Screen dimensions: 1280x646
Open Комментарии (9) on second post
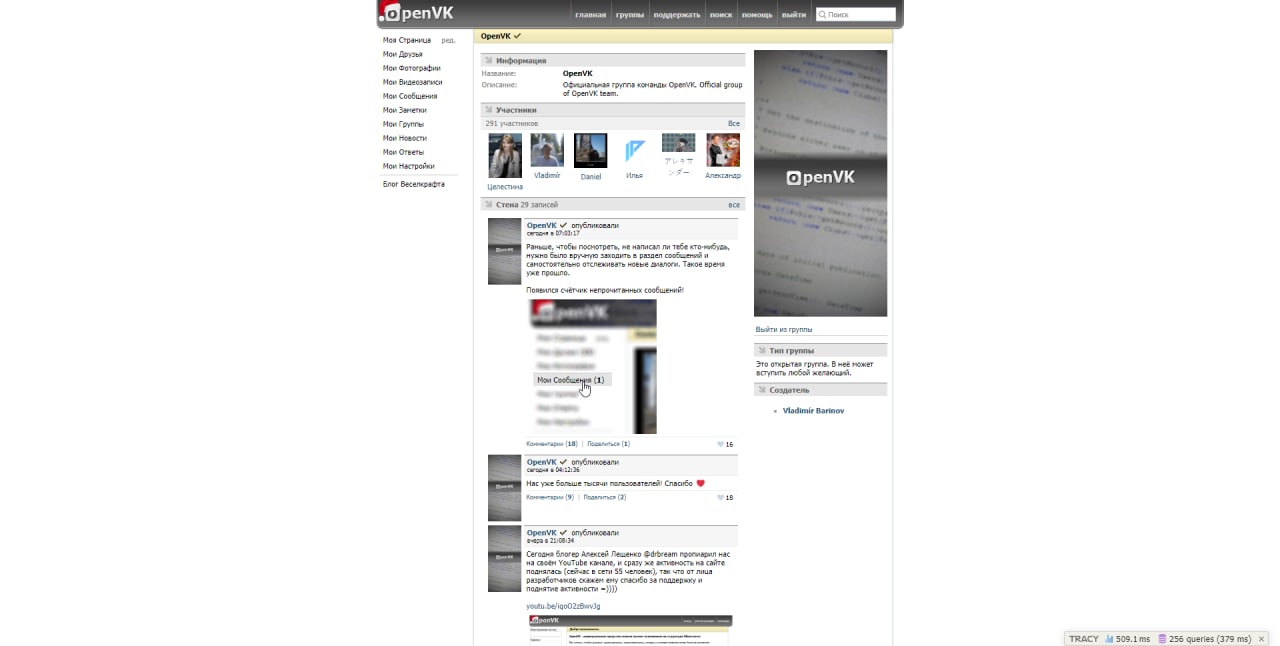pos(550,497)
